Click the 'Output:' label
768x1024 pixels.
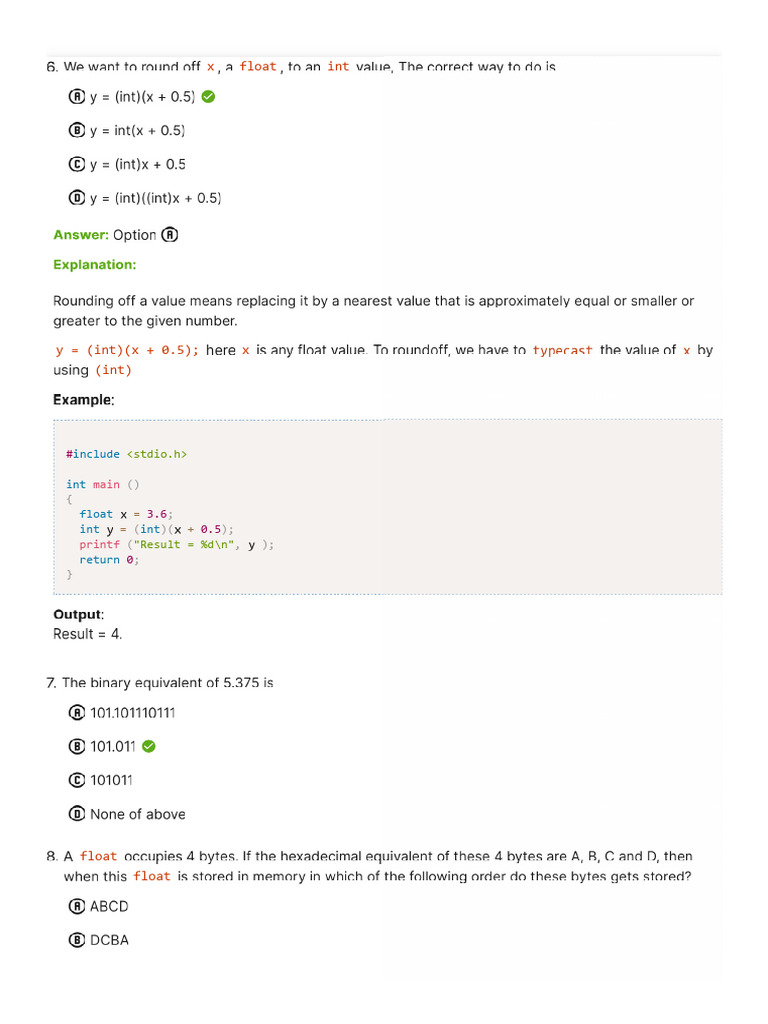78,615
